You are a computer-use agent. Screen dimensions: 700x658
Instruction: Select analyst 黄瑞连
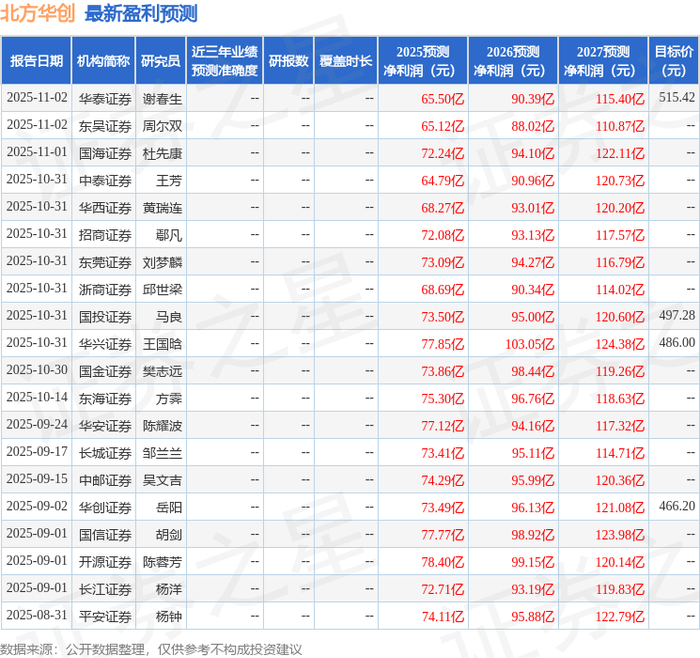click(162, 208)
